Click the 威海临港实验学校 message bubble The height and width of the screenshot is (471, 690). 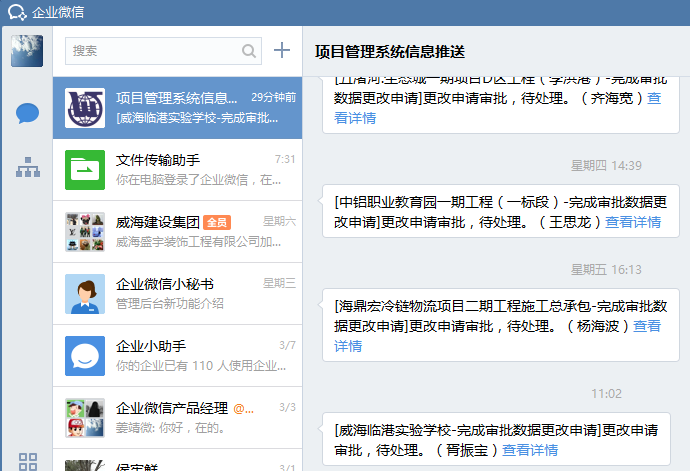click(496, 439)
